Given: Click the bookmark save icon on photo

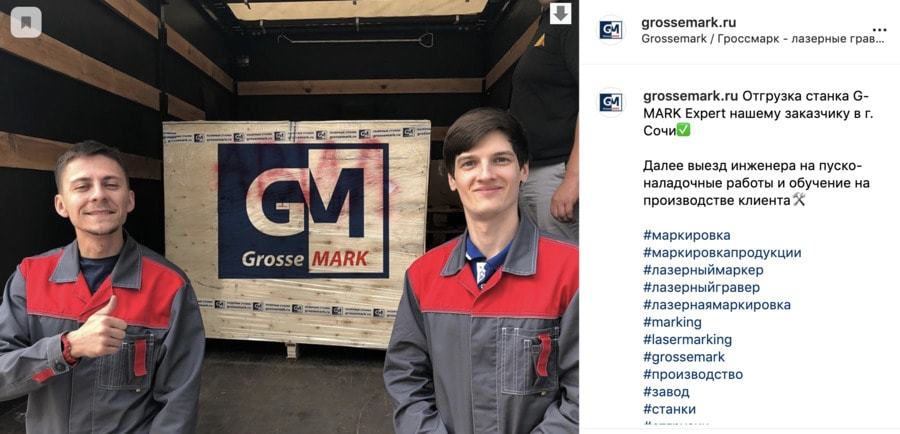Looking at the screenshot, I should [x=26, y=22].
